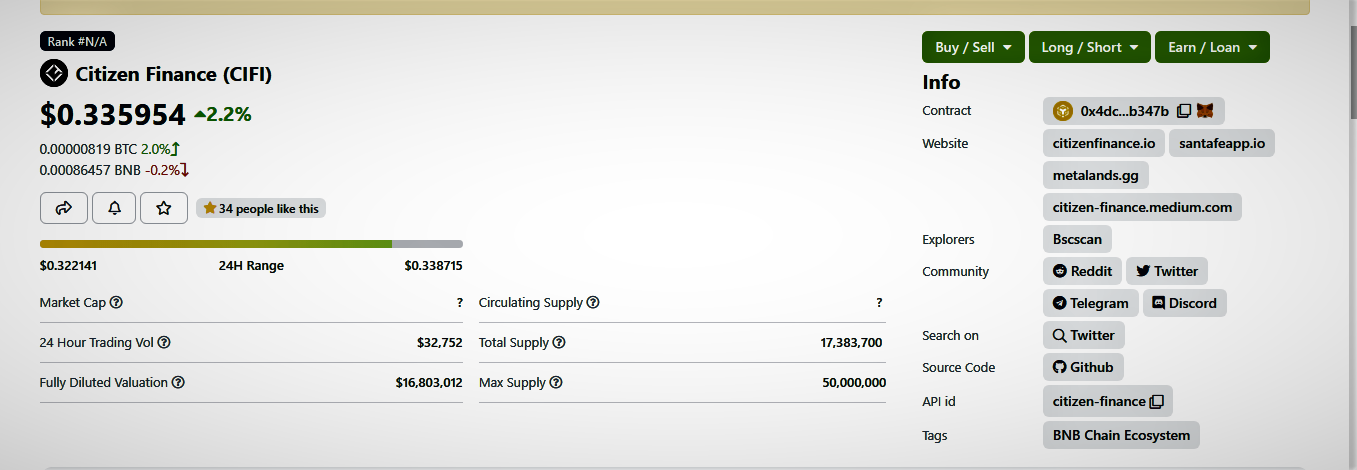The image size is (1357, 470).
Task: Expand the Long / Short dropdown
Action: point(1089,47)
